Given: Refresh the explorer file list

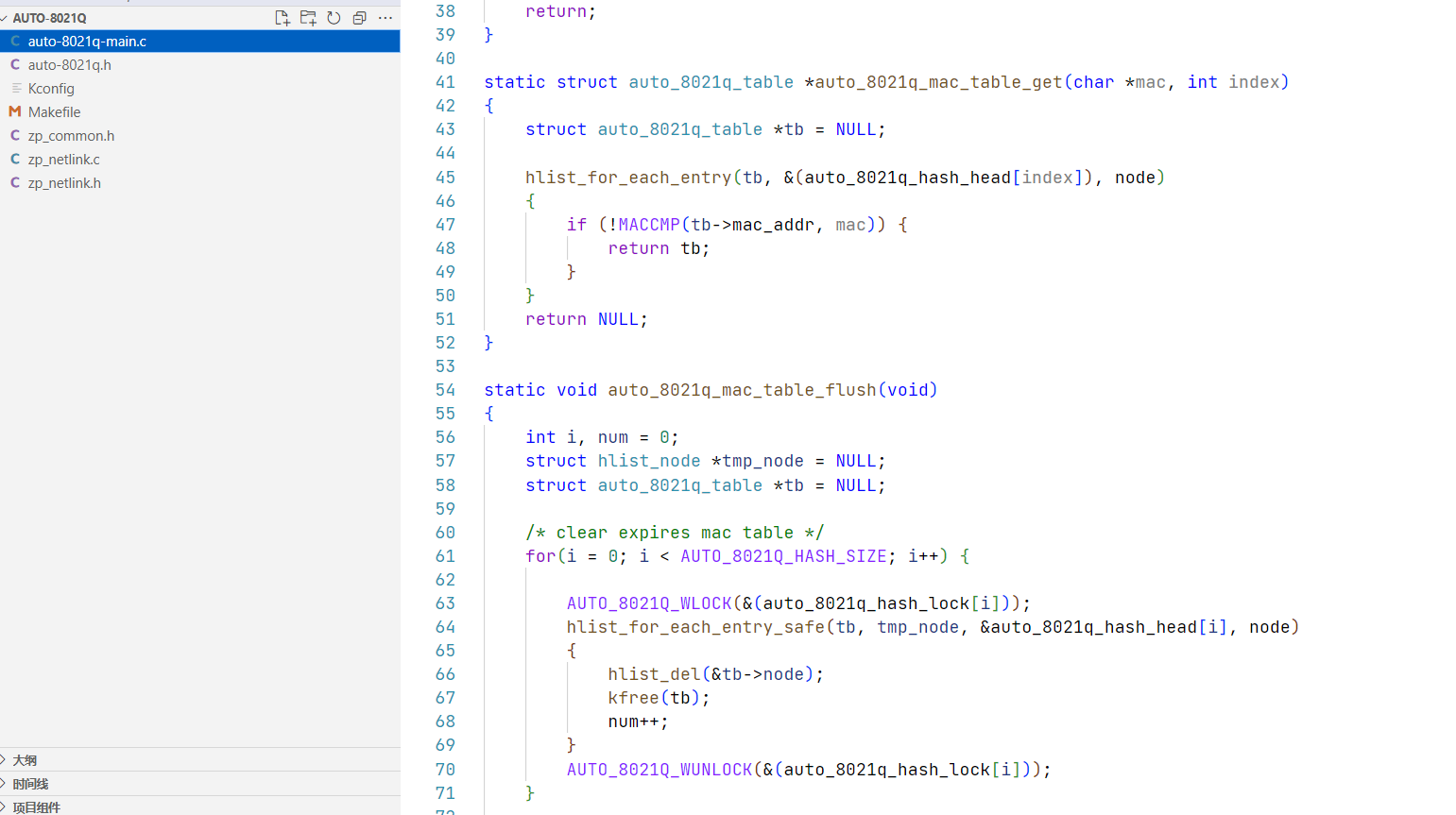Looking at the screenshot, I should point(334,18).
